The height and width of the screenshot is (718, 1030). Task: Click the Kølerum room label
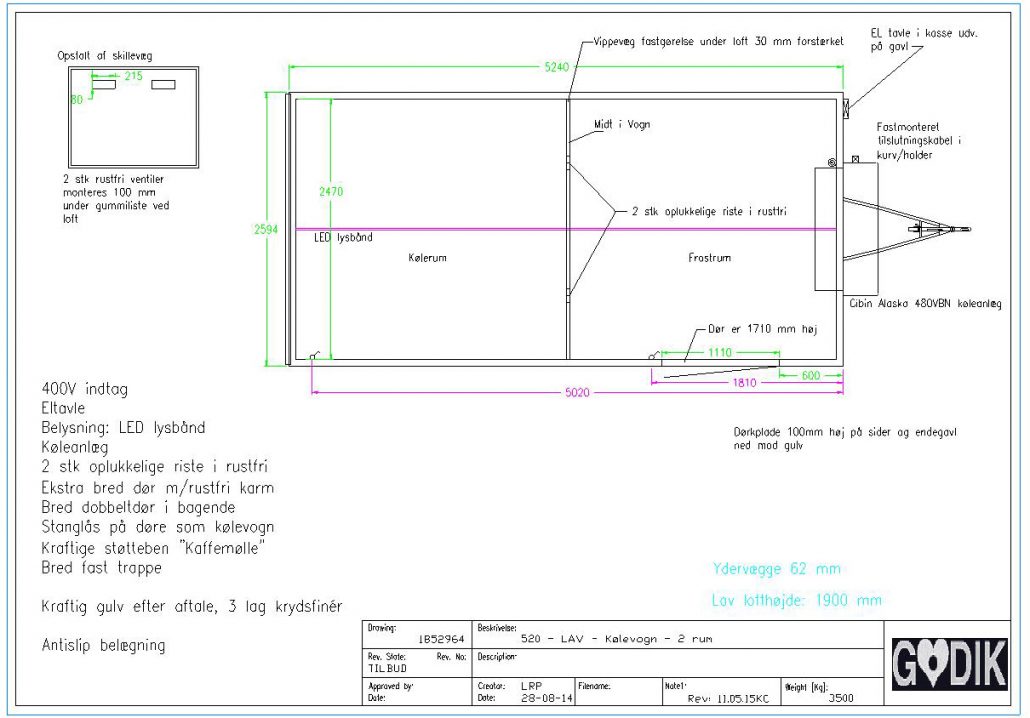click(427, 258)
